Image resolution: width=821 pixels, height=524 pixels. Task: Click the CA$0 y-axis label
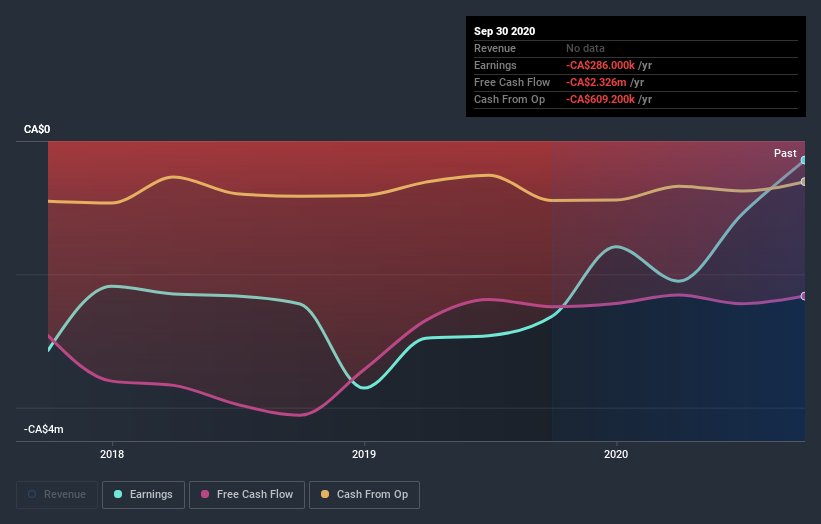37,129
